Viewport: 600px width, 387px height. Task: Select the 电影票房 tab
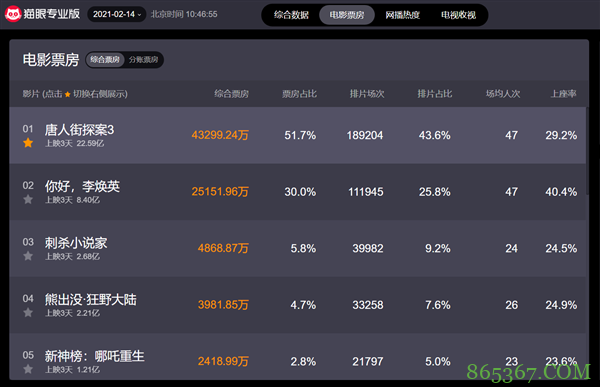tap(347, 15)
